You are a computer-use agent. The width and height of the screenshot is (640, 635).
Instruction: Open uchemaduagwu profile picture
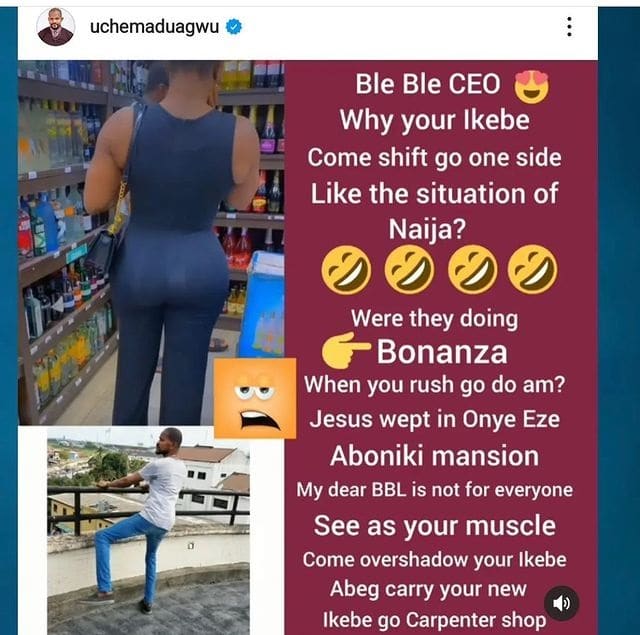[x=56, y=27]
